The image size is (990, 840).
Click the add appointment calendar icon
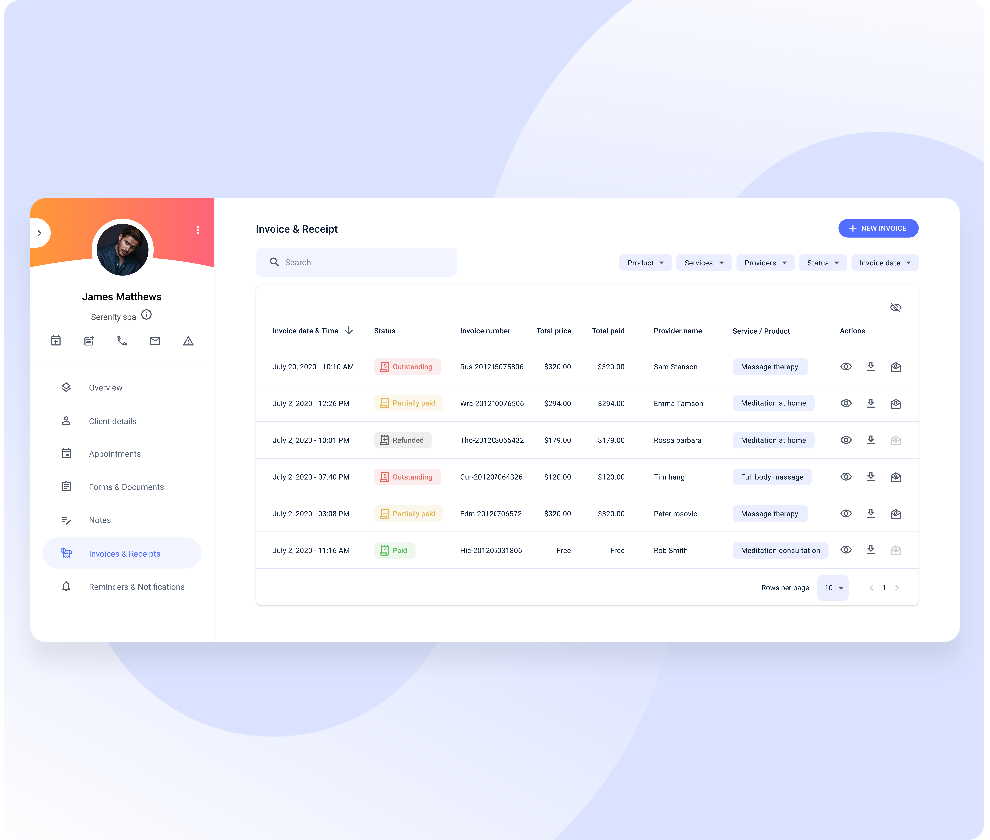[x=56, y=341]
